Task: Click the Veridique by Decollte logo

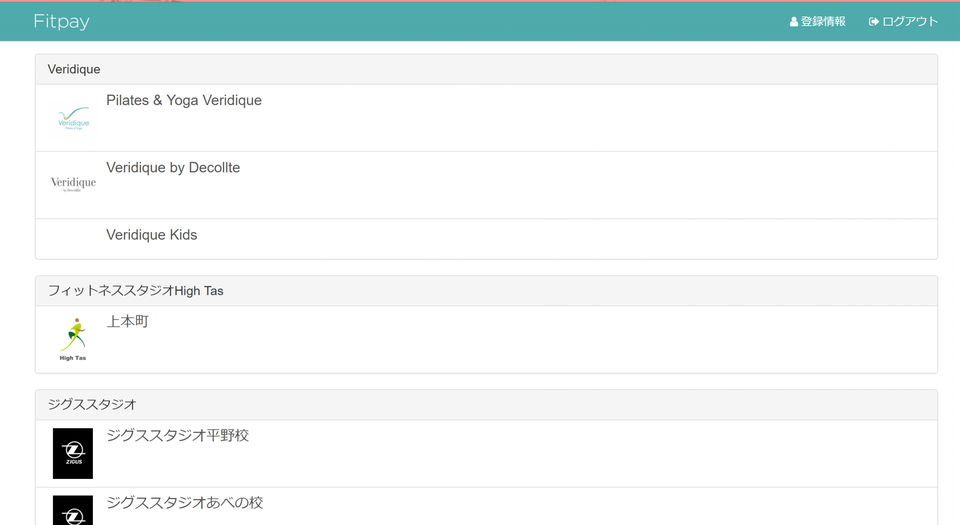Action: pos(73,184)
